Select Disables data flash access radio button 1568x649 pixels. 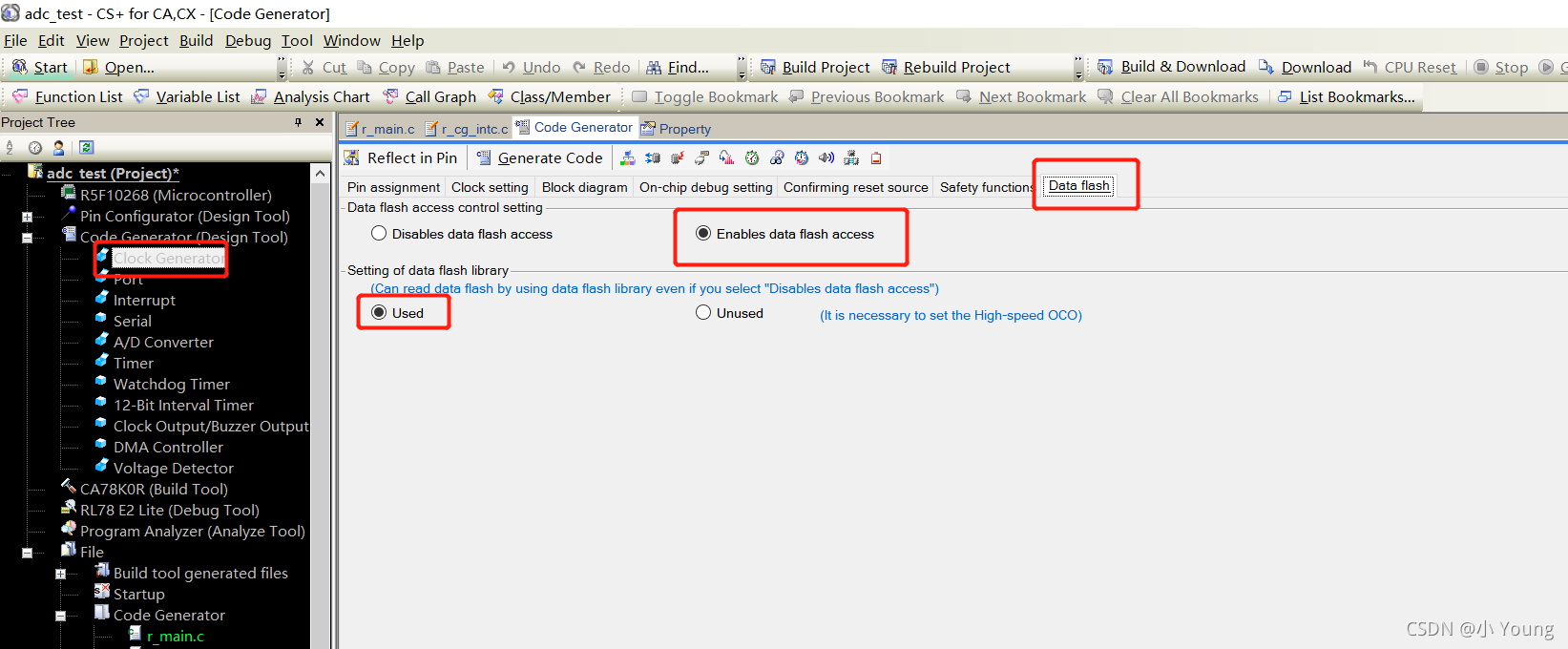[379, 234]
